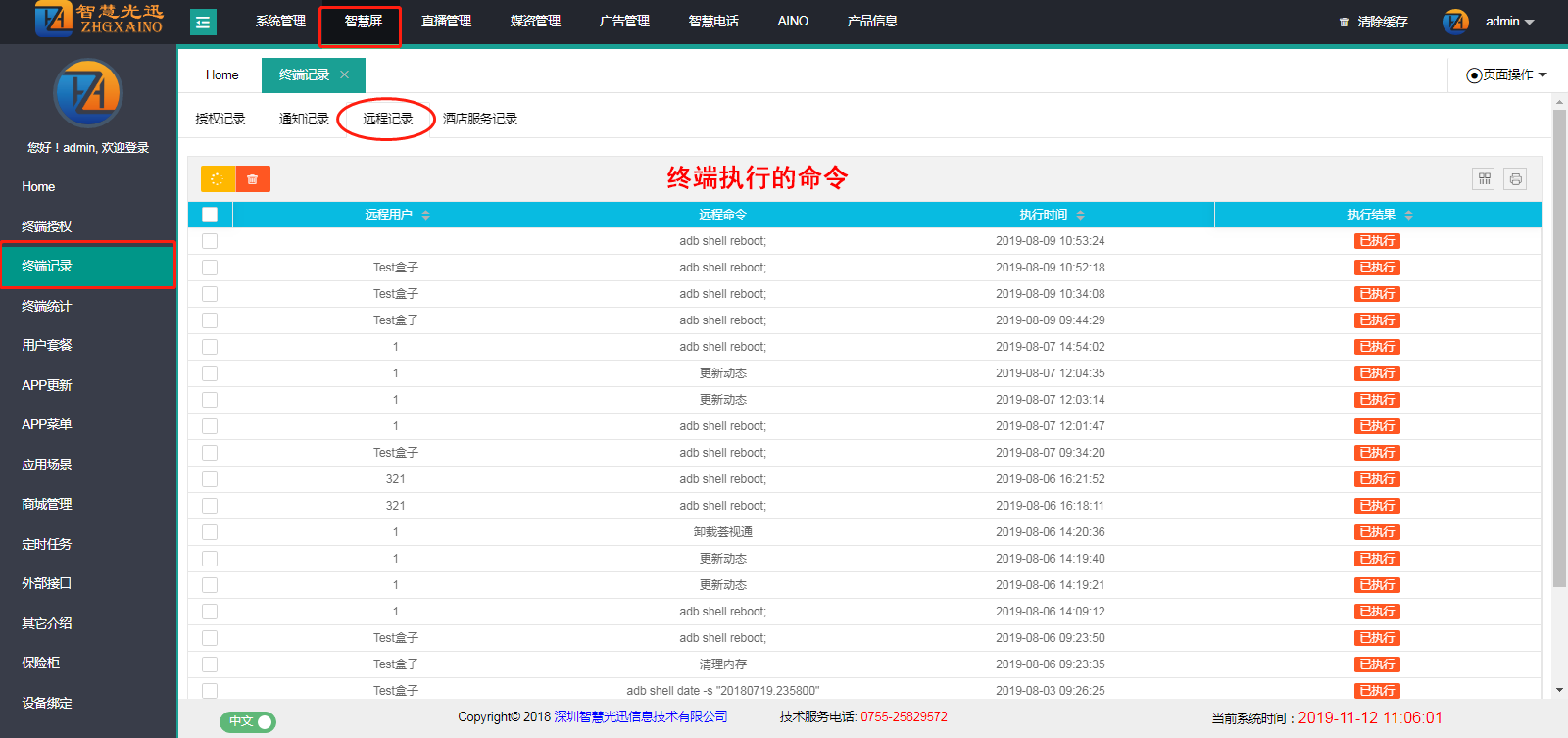Check the select-all header checkbox
Screen dimensions: 1568x738
210,215
